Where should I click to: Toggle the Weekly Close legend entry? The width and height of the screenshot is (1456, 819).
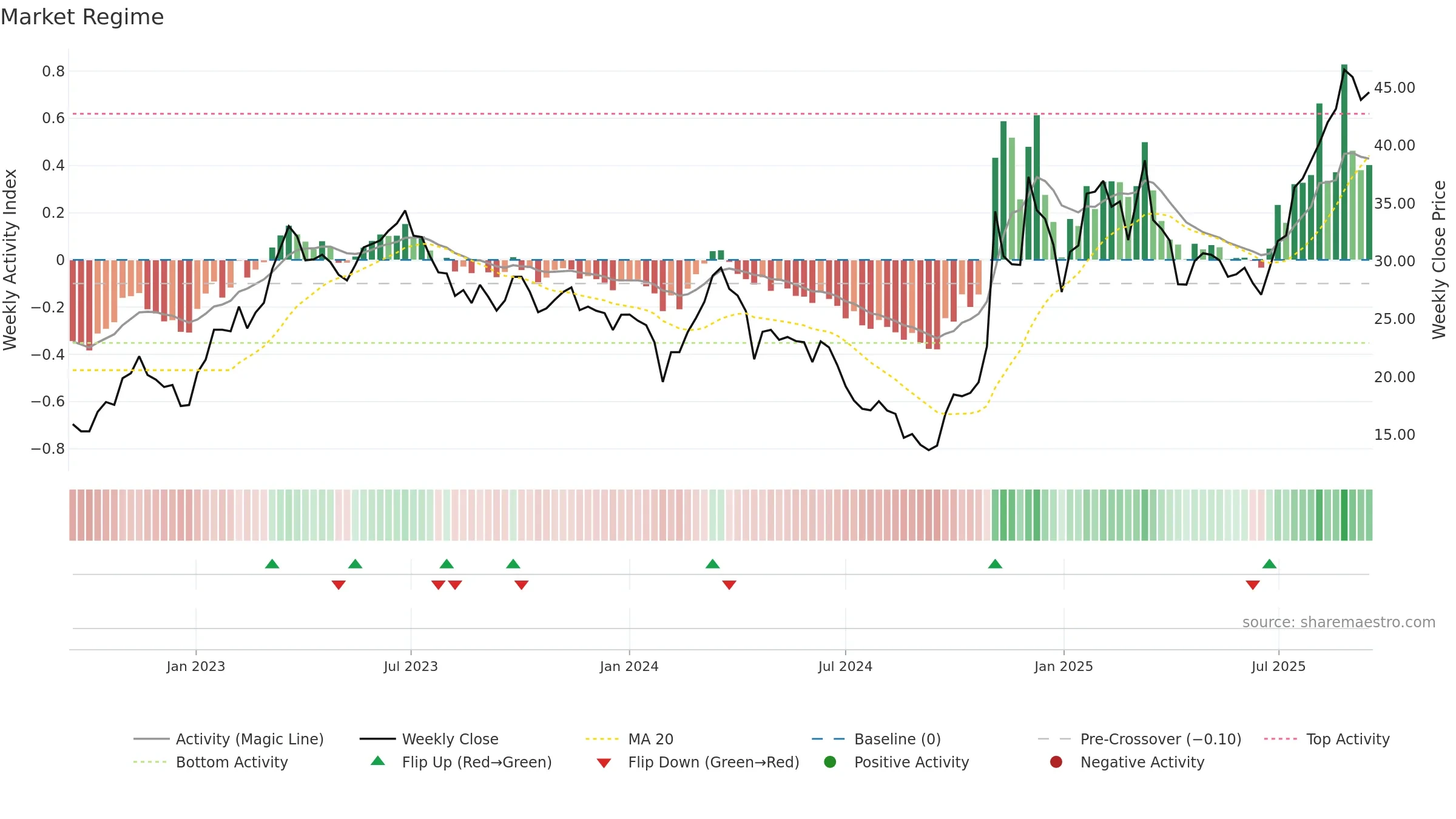click(x=429, y=739)
